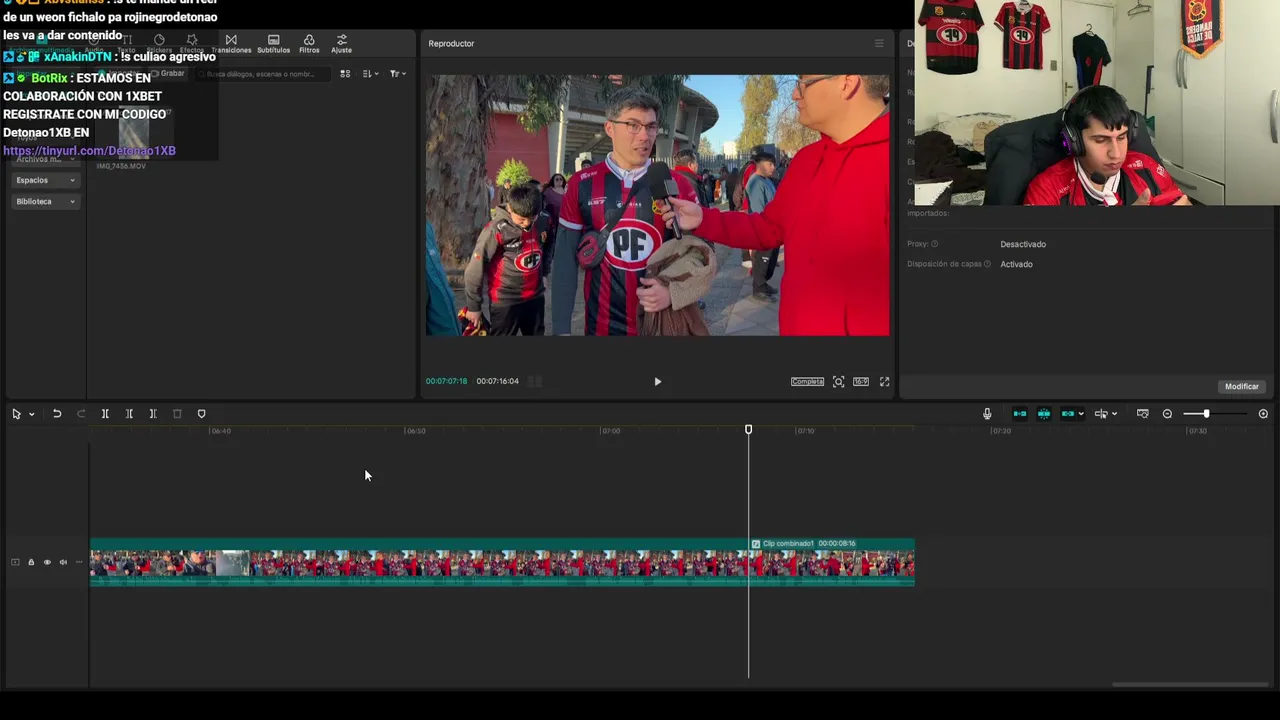Screen dimensions: 1280x720
Task: Open the Ajuste tab
Action: (x=341, y=44)
